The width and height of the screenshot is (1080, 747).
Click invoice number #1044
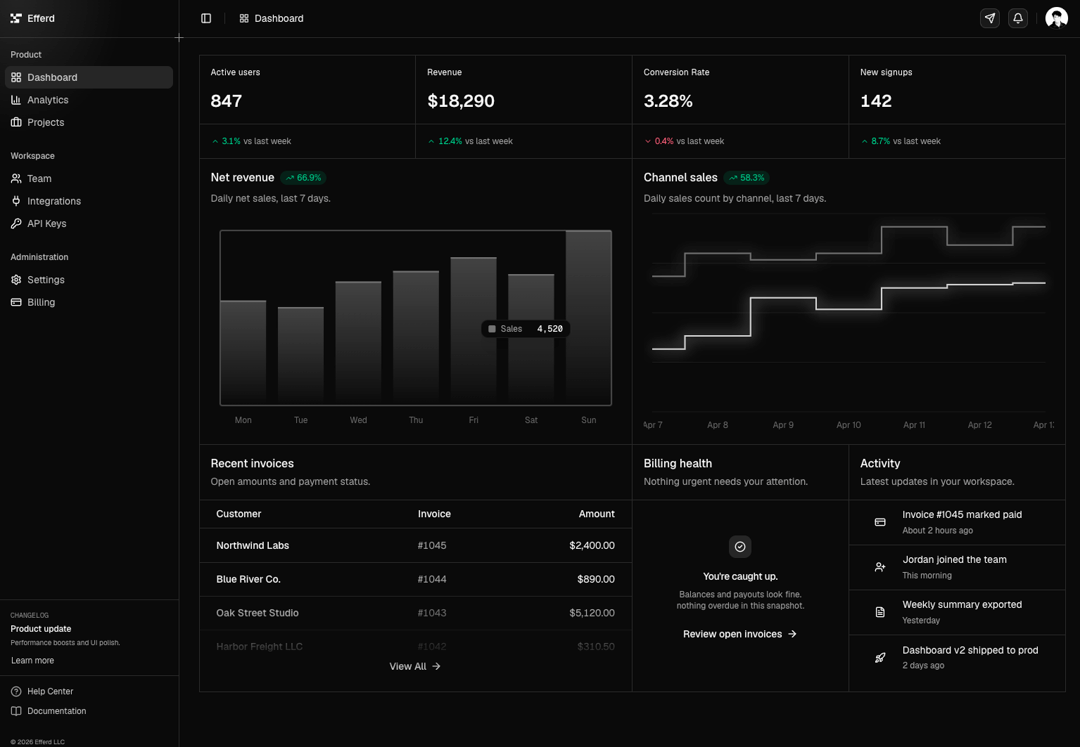pos(432,580)
